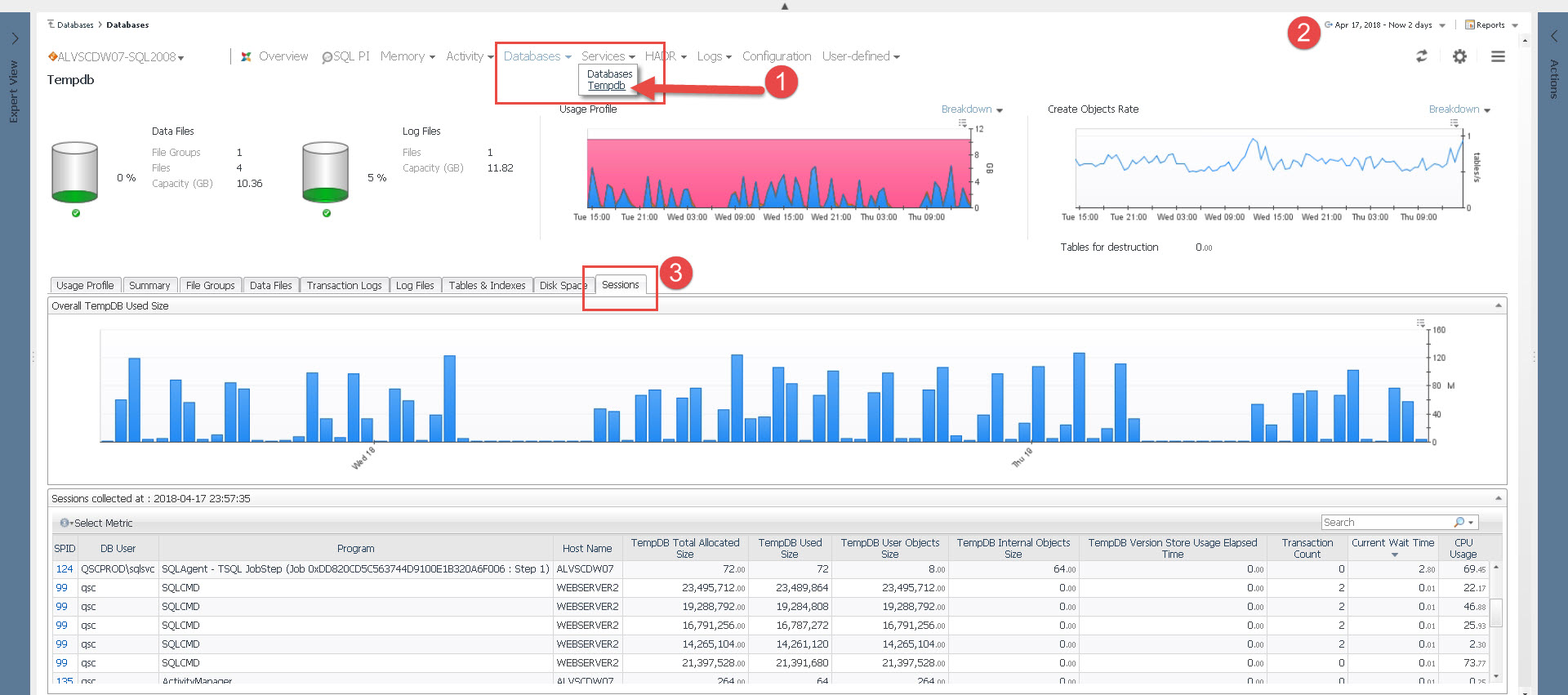Viewport: 1568px width, 695px height.
Task: Open SPID 124 session link
Action: (x=65, y=569)
